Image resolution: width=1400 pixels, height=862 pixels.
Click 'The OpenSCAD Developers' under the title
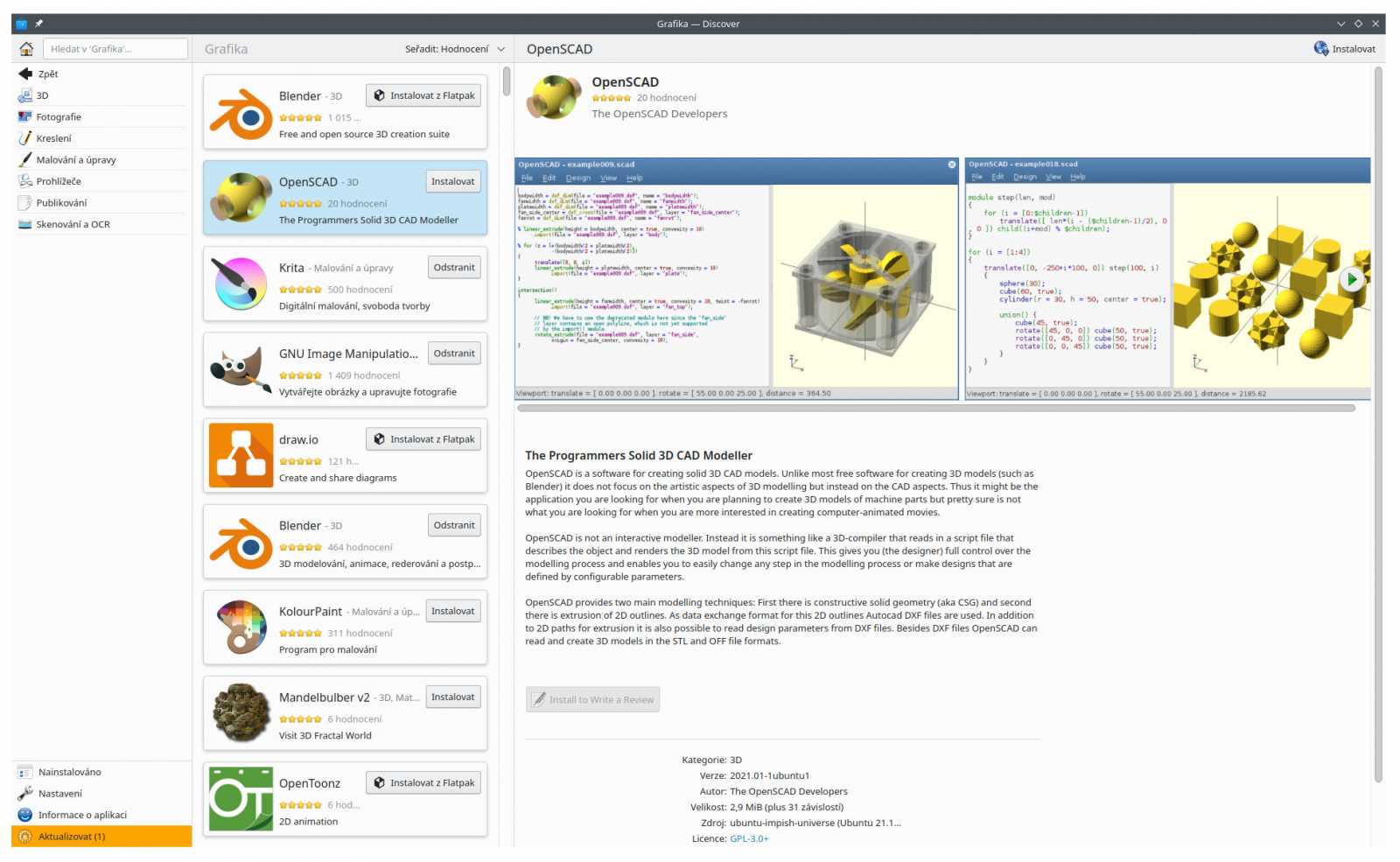[x=659, y=114]
